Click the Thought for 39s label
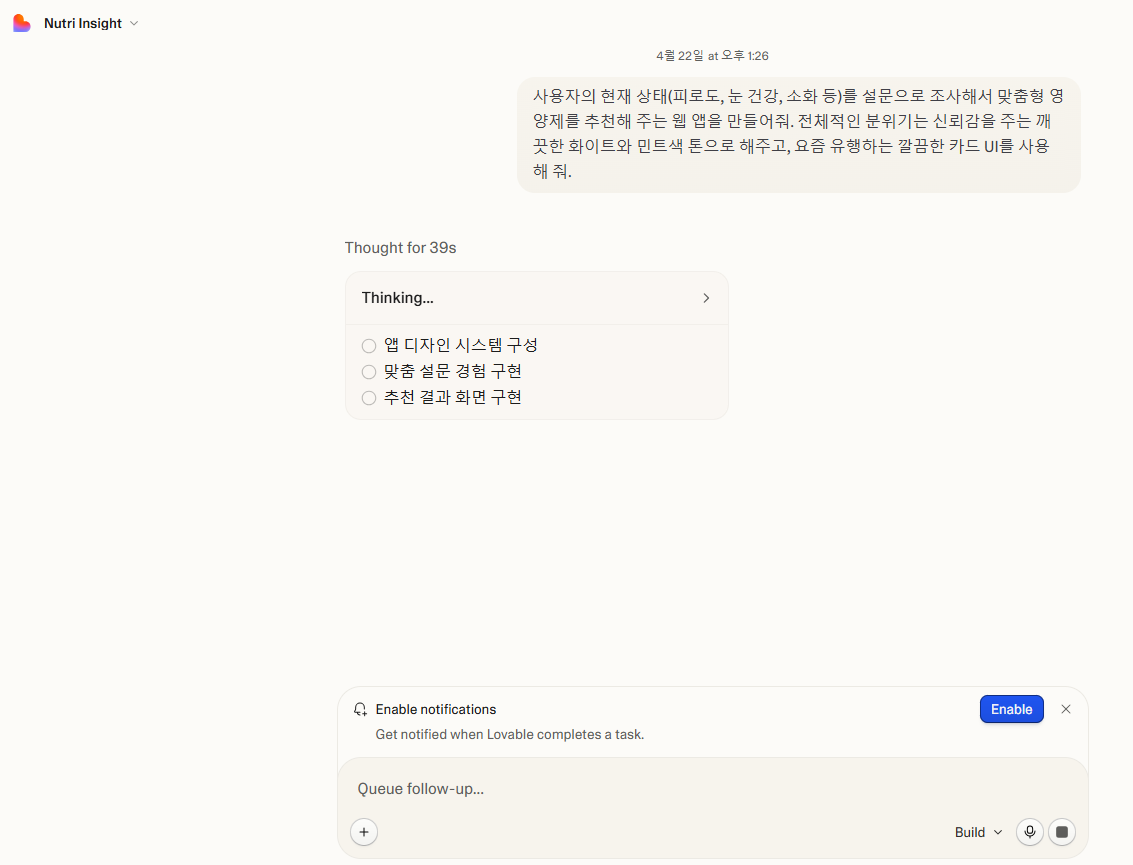Viewport: 1133px width, 865px height. (x=400, y=247)
